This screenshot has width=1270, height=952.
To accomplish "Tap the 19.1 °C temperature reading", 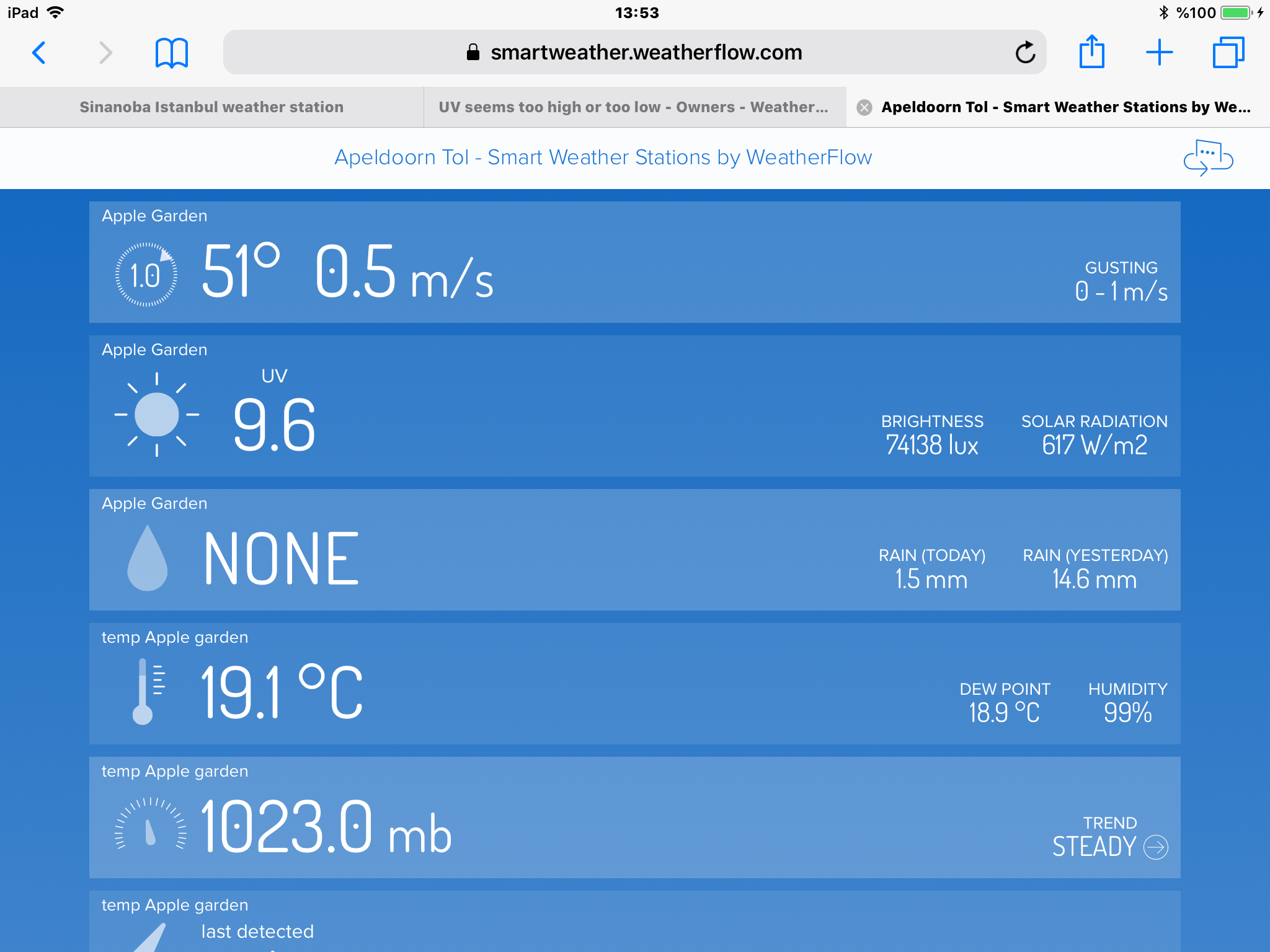I will click(282, 692).
